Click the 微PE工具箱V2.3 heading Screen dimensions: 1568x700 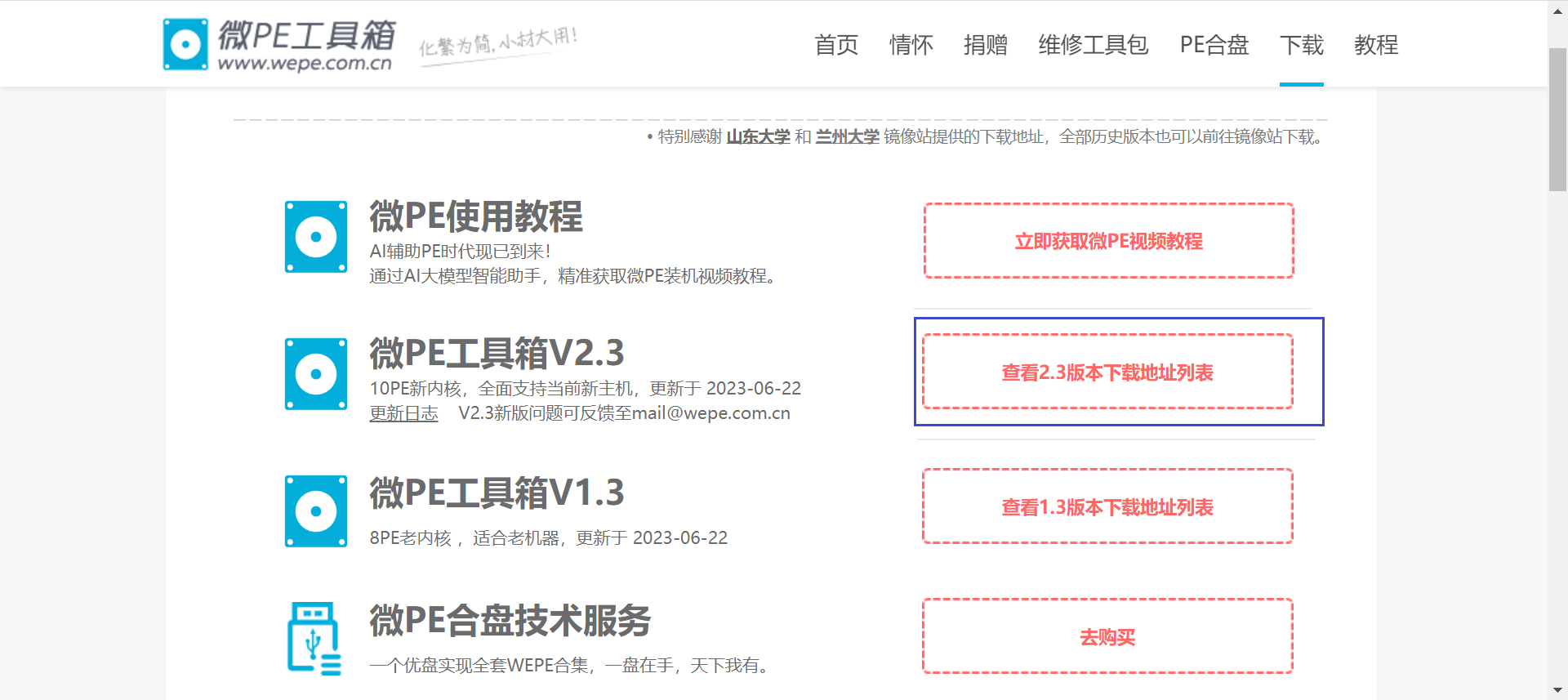pyautogui.click(x=497, y=353)
